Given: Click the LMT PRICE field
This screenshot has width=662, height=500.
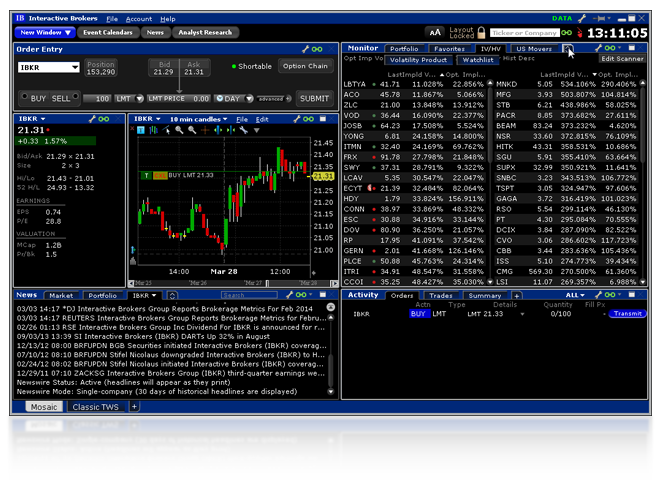Looking at the screenshot, I should click(x=179, y=99).
